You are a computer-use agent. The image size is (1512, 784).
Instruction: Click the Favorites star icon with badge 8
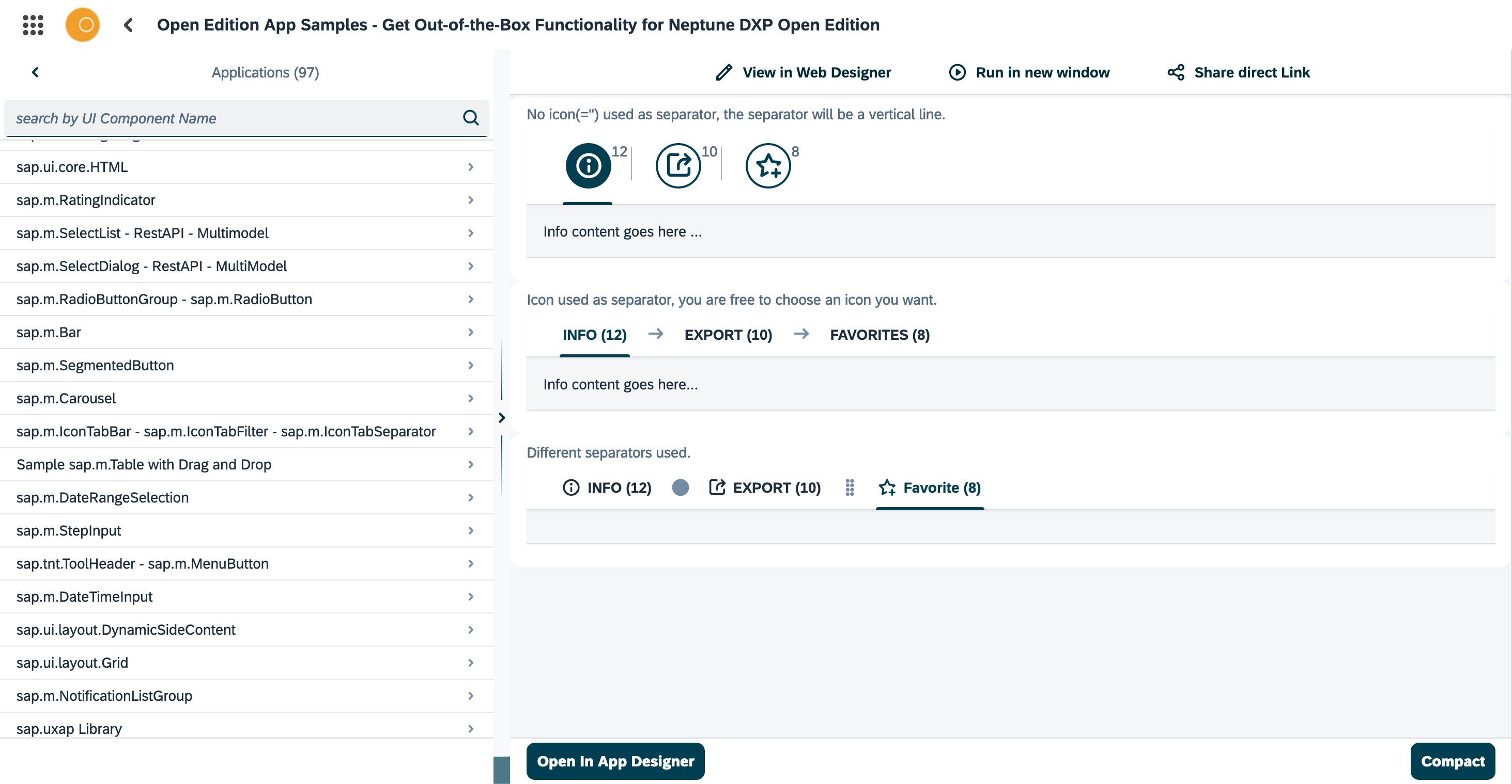(x=766, y=165)
